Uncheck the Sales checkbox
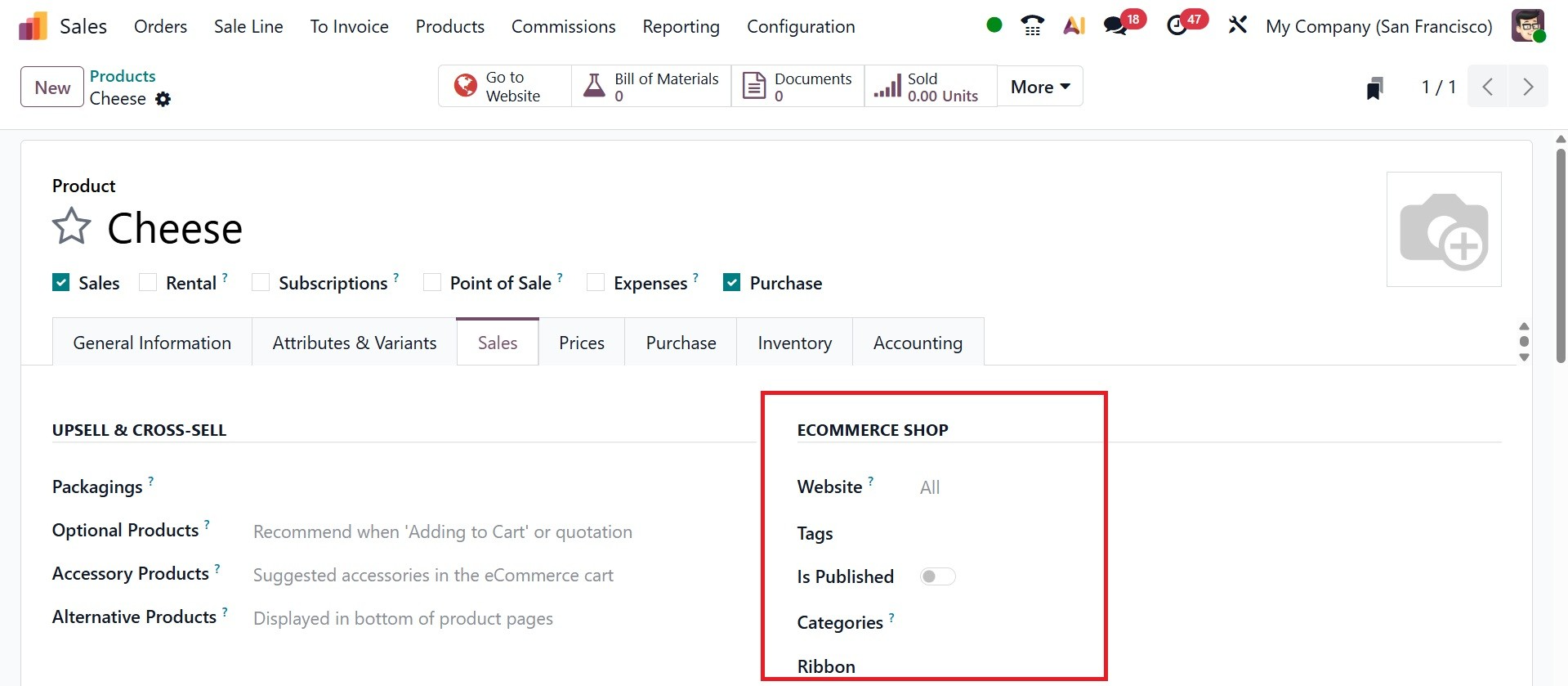The height and width of the screenshot is (686, 1568). coord(61,283)
